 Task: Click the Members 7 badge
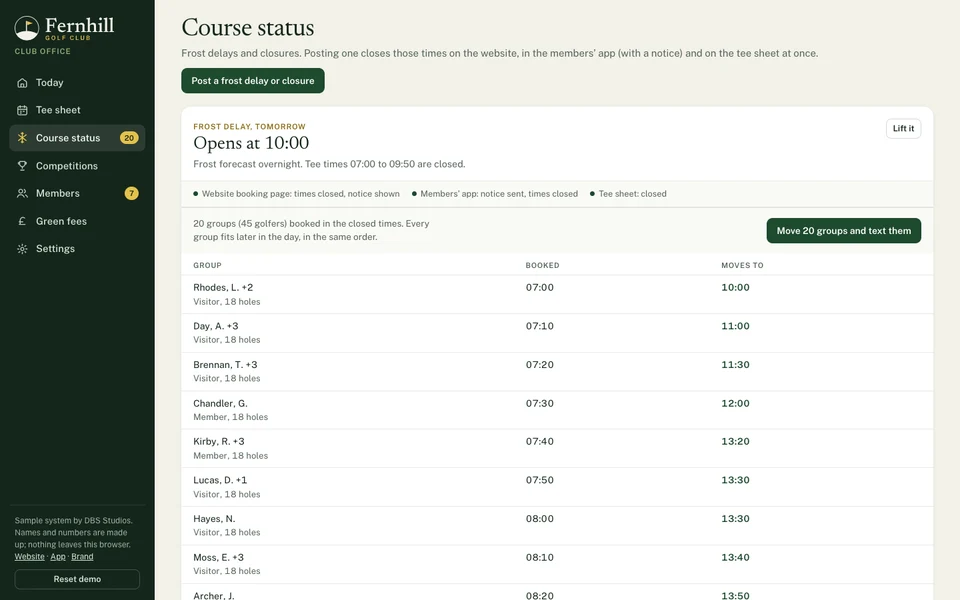131,193
